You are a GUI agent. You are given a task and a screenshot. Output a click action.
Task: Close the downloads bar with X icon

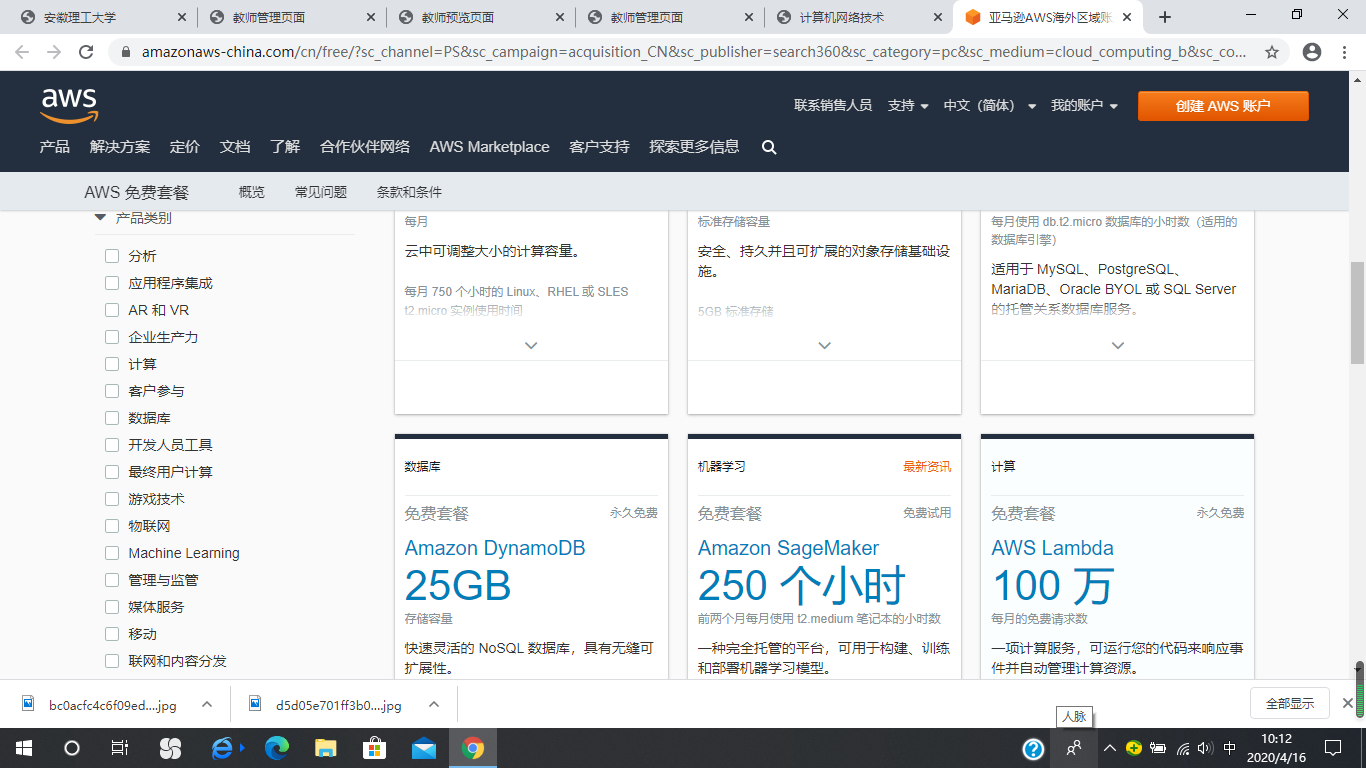click(x=1347, y=703)
